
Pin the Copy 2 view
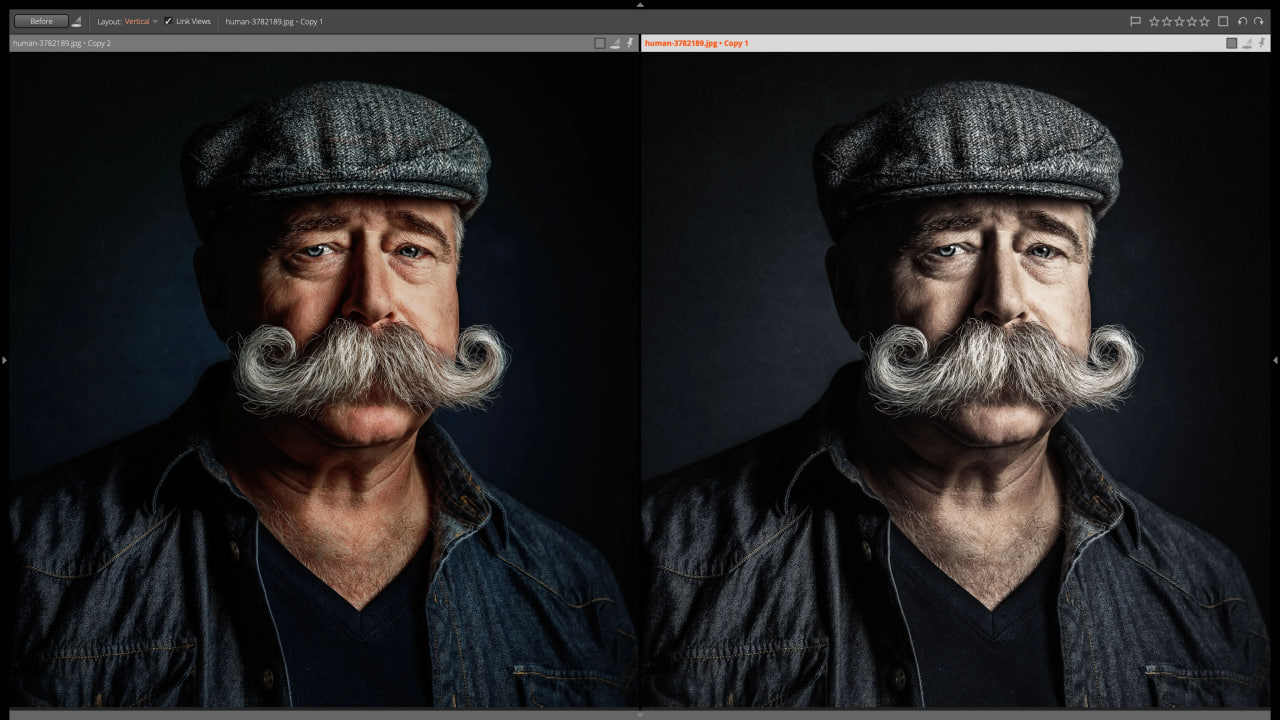tap(630, 43)
